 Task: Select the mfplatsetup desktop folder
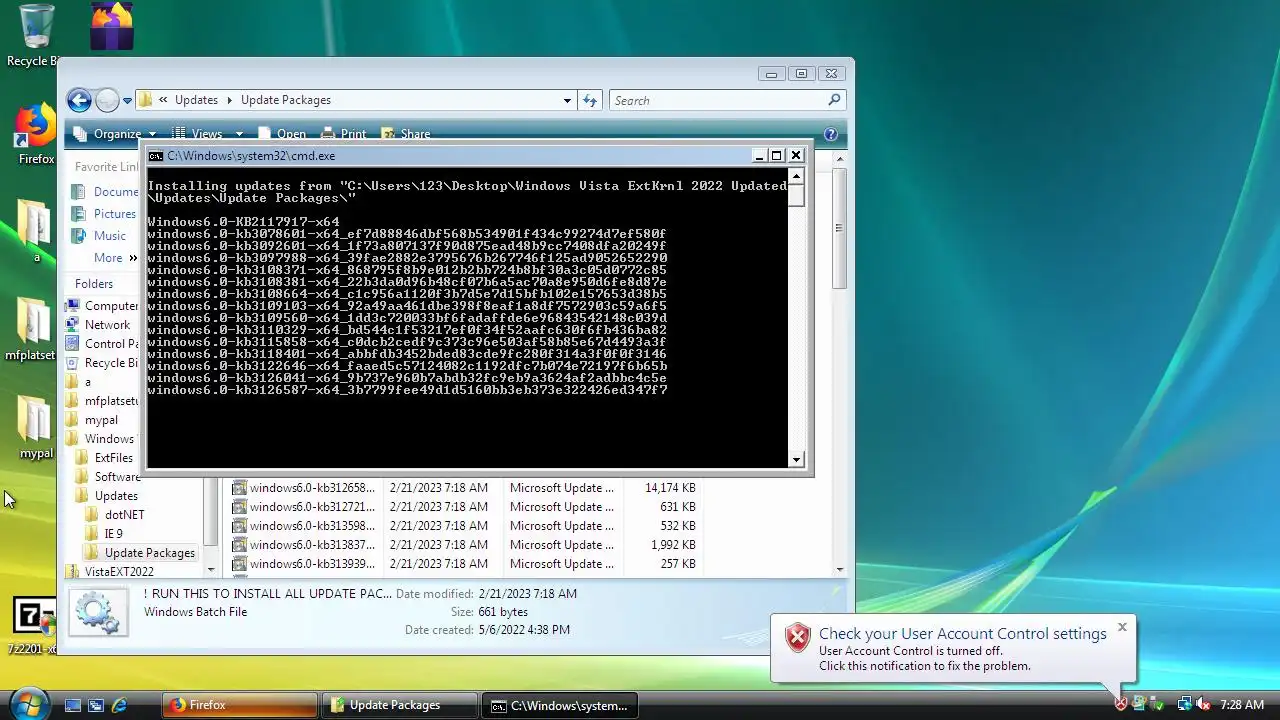(32, 330)
